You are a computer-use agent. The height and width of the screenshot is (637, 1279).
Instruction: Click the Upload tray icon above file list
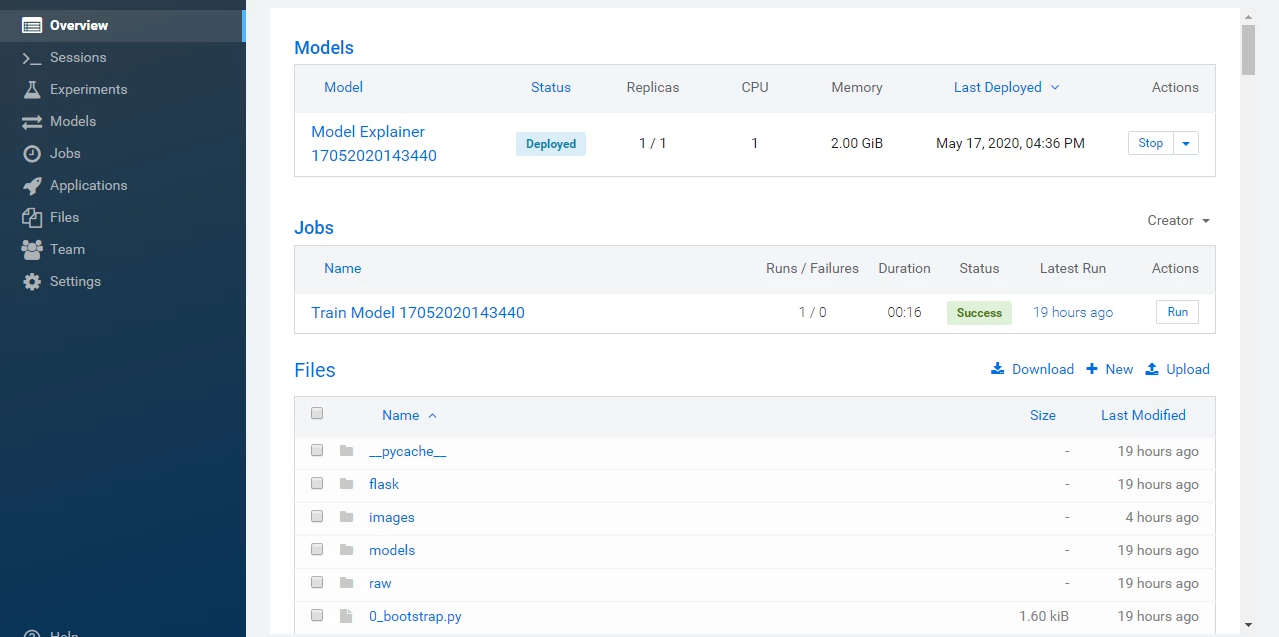pos(1152,369)
